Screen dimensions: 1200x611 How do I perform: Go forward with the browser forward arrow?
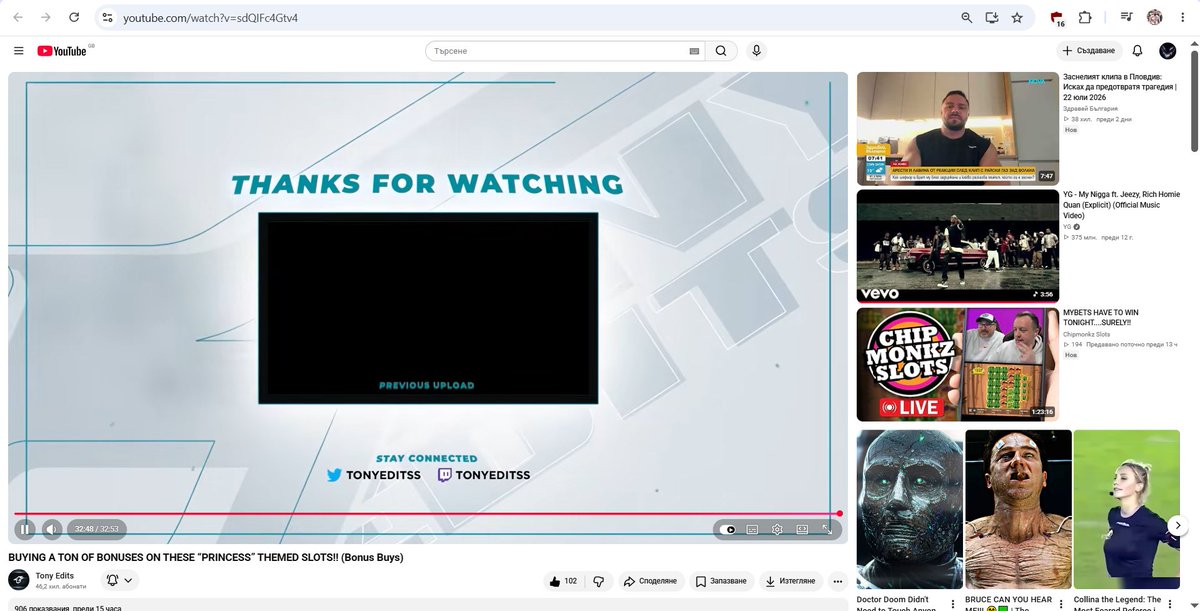46,18
